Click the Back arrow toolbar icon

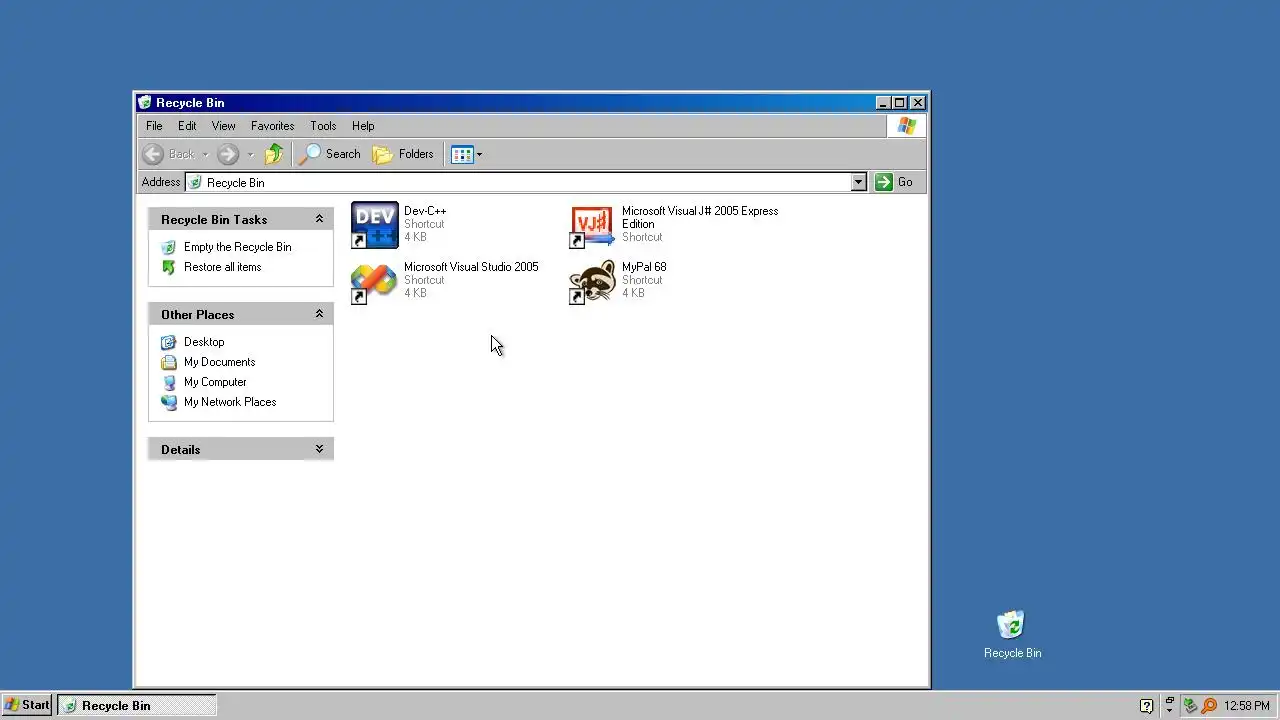click(153, 154)
